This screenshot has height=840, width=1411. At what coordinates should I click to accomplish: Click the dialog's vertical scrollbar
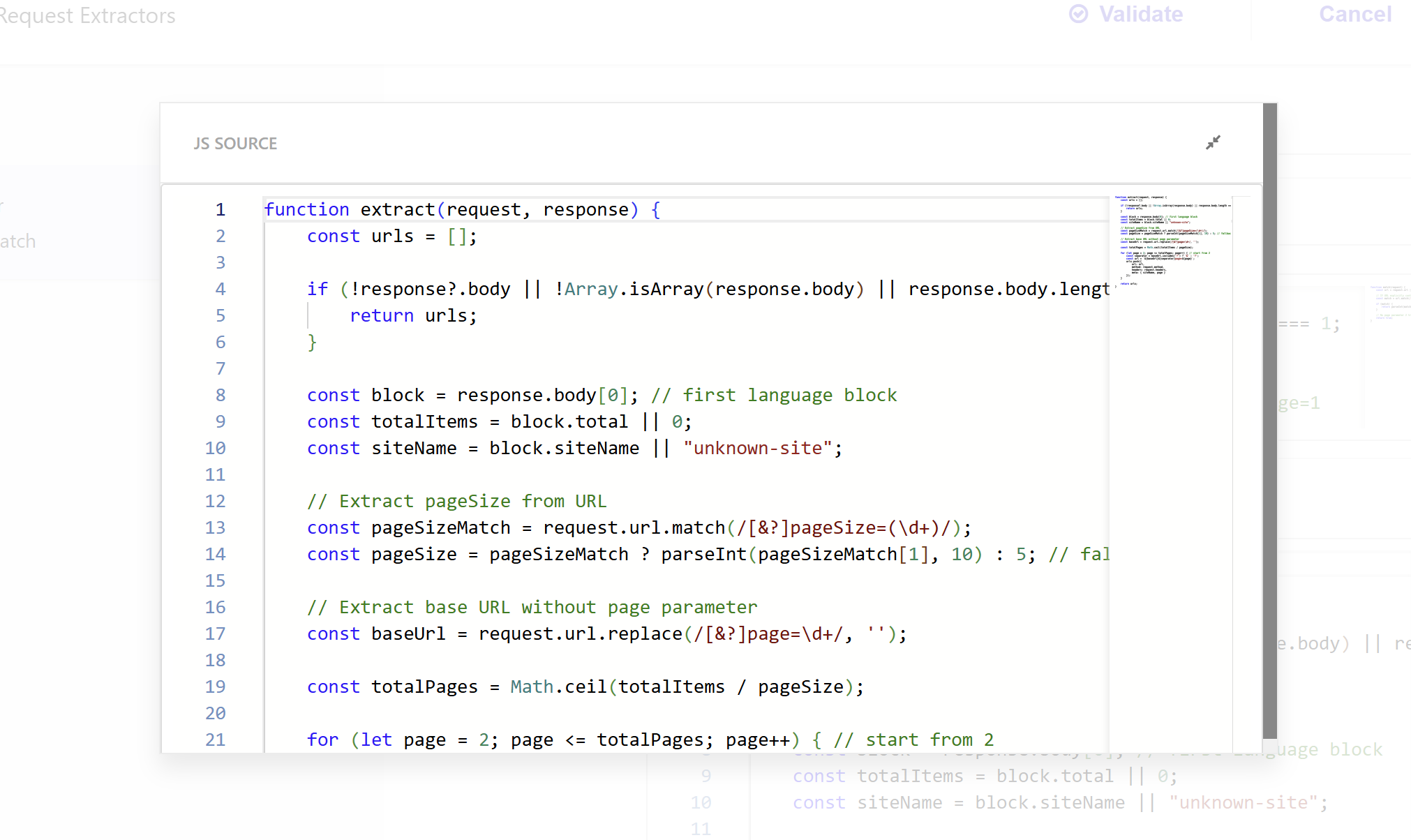(x=1269, y=419)
